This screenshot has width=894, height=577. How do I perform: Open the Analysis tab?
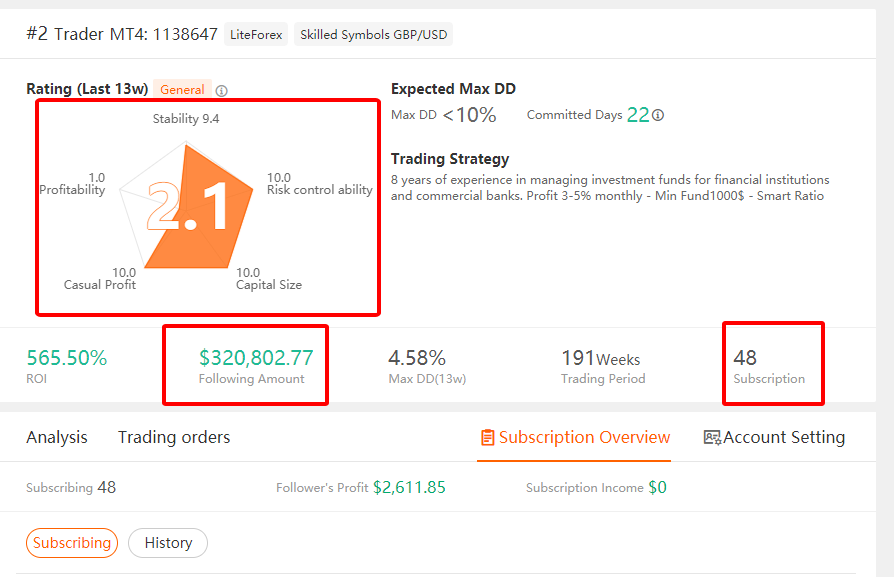[x=57, y=437]
